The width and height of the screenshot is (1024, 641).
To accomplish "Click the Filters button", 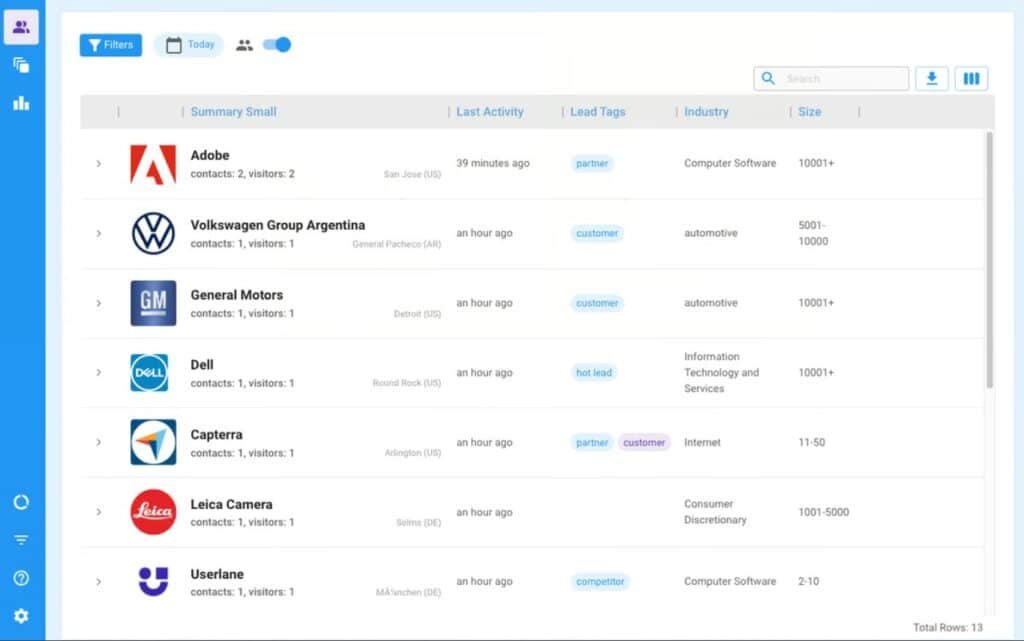I will [x=111, y=45].
